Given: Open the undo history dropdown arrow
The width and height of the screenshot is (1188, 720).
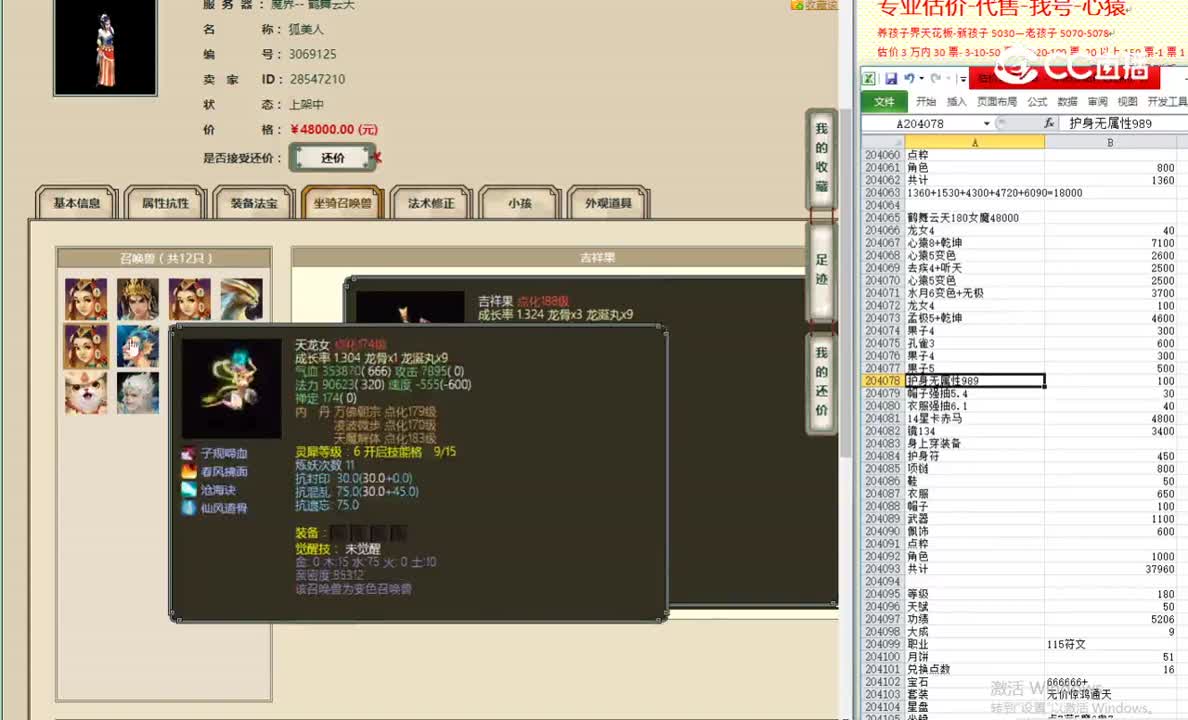Looking at the screenshot, I should [921, 78].
